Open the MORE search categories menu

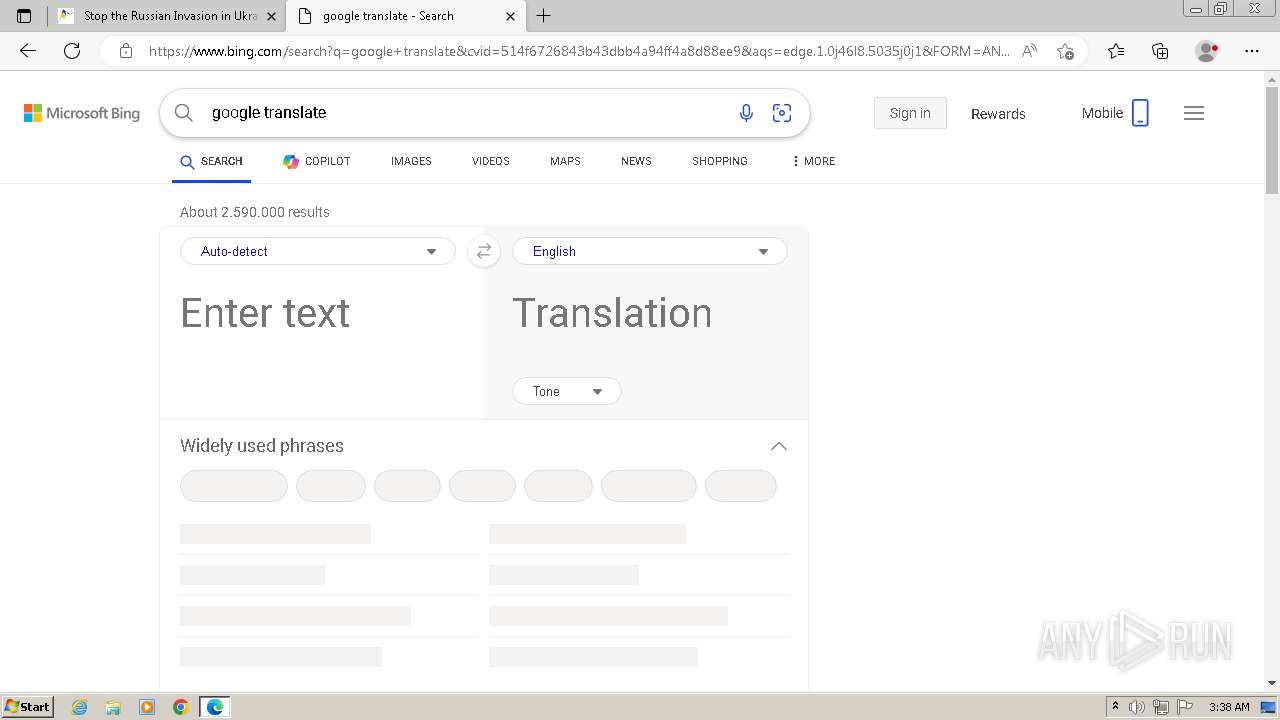(814, 161)
